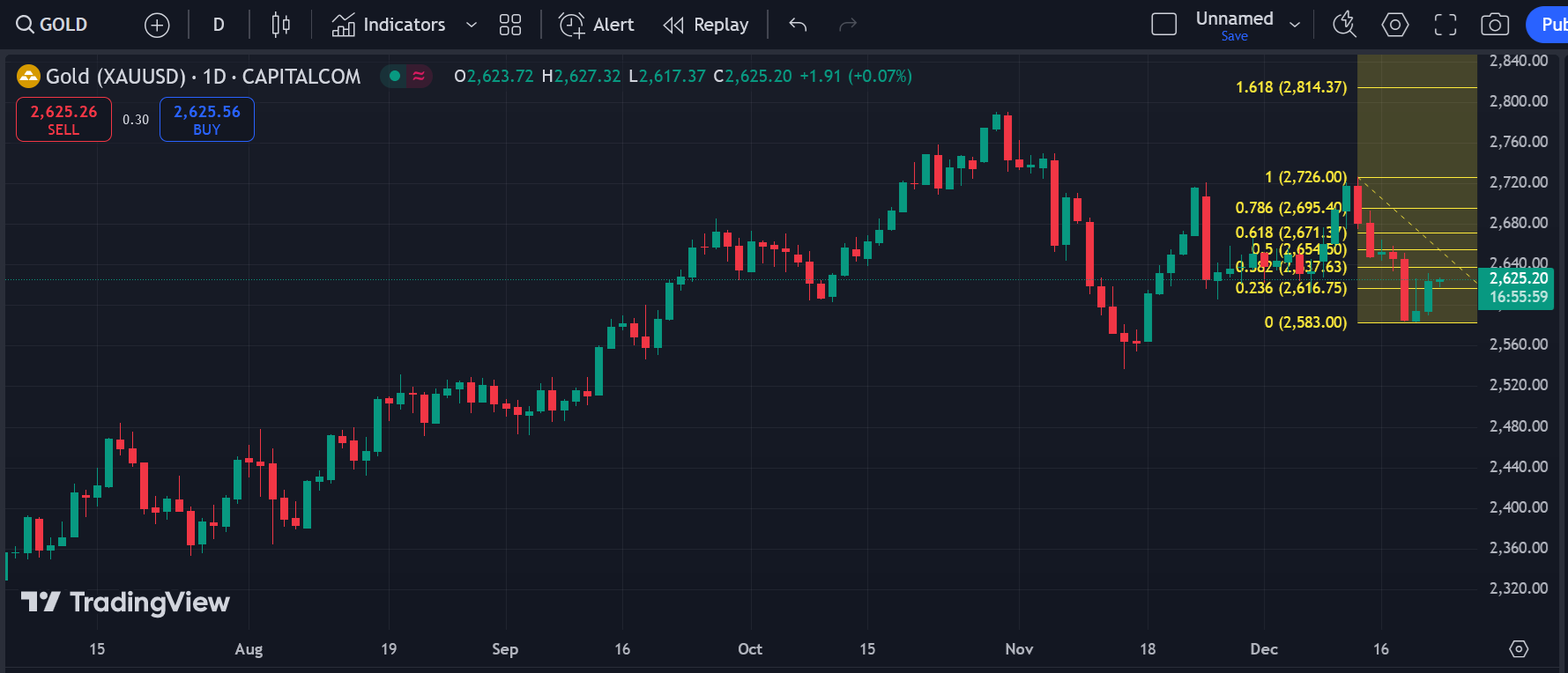
Task: Open the candlestick chart style selector
Action: [x=280, y=26]
